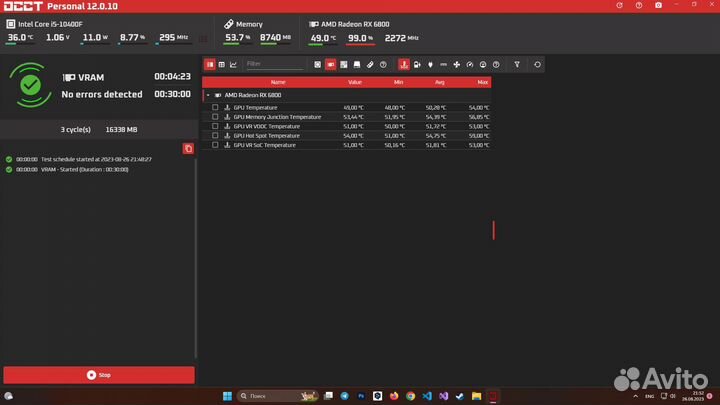Toggle the funnel filter icon
720x405 pixels.
[517, 65]
